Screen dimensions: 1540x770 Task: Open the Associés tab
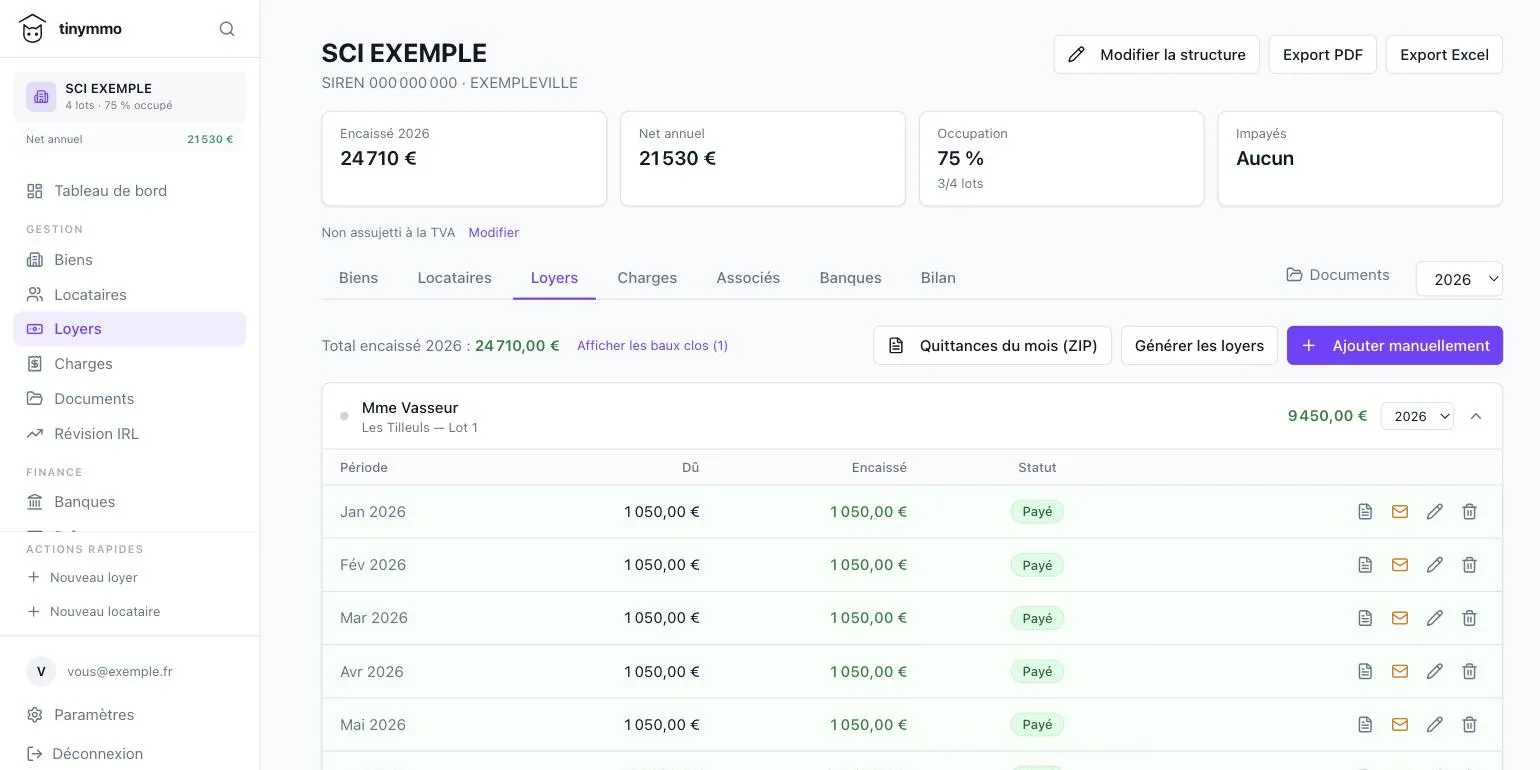[748, 278]
